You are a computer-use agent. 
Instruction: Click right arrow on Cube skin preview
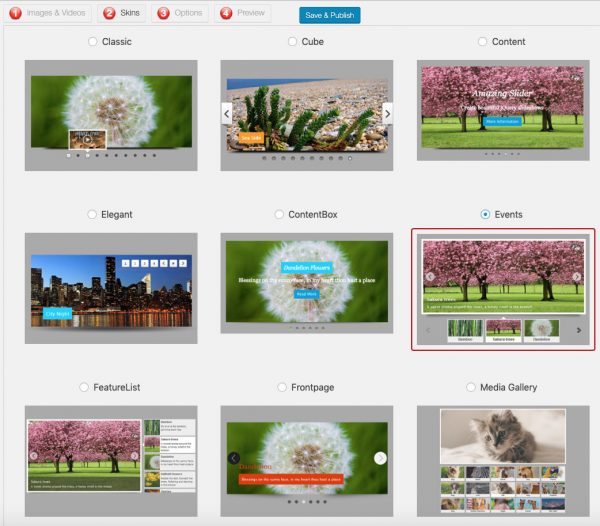(x=387, y=113)
